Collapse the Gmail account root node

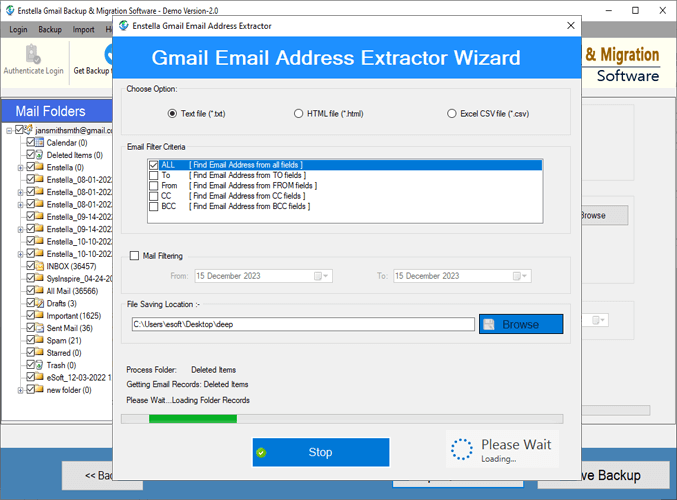coord(9,130)
